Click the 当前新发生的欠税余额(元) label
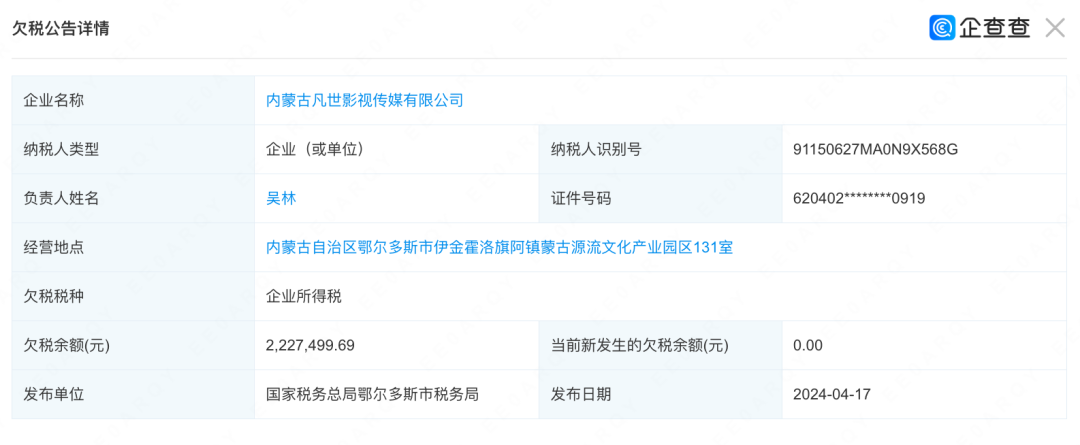This screenshot has height=445, width=1080. [x=640, y=345]
